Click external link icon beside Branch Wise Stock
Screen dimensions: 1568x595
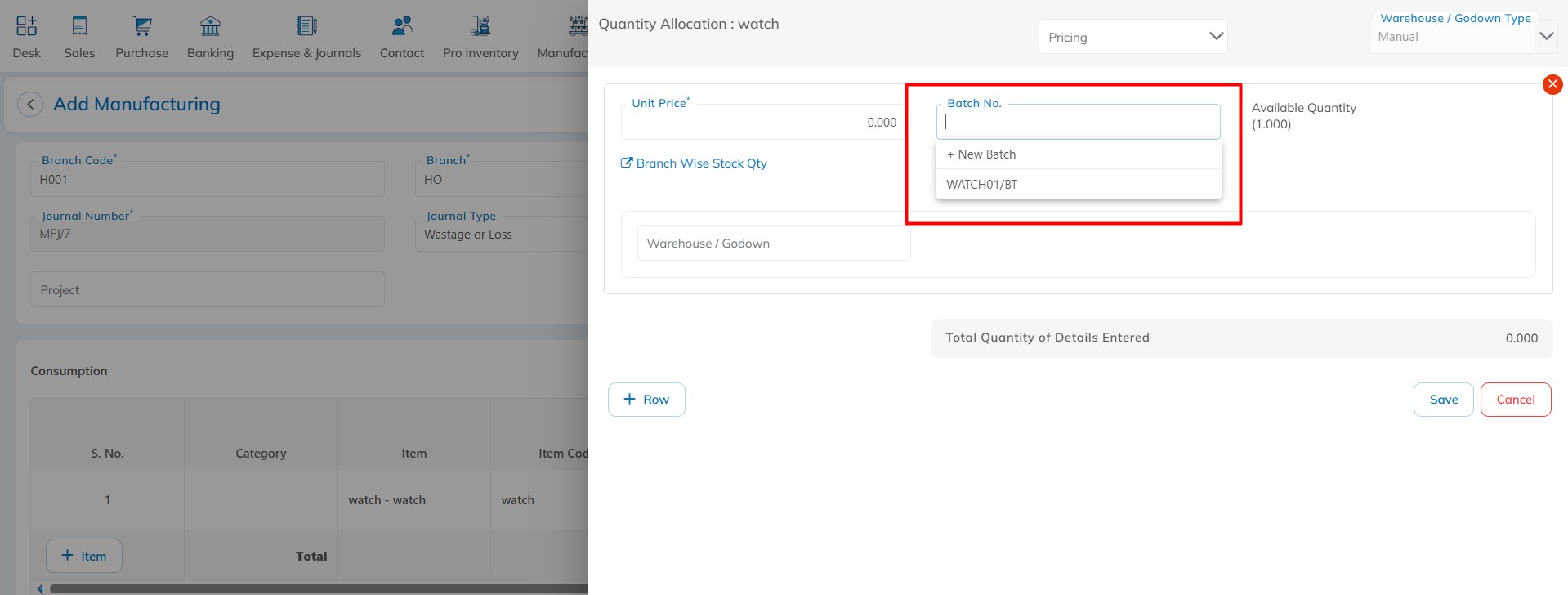[627, 163]
